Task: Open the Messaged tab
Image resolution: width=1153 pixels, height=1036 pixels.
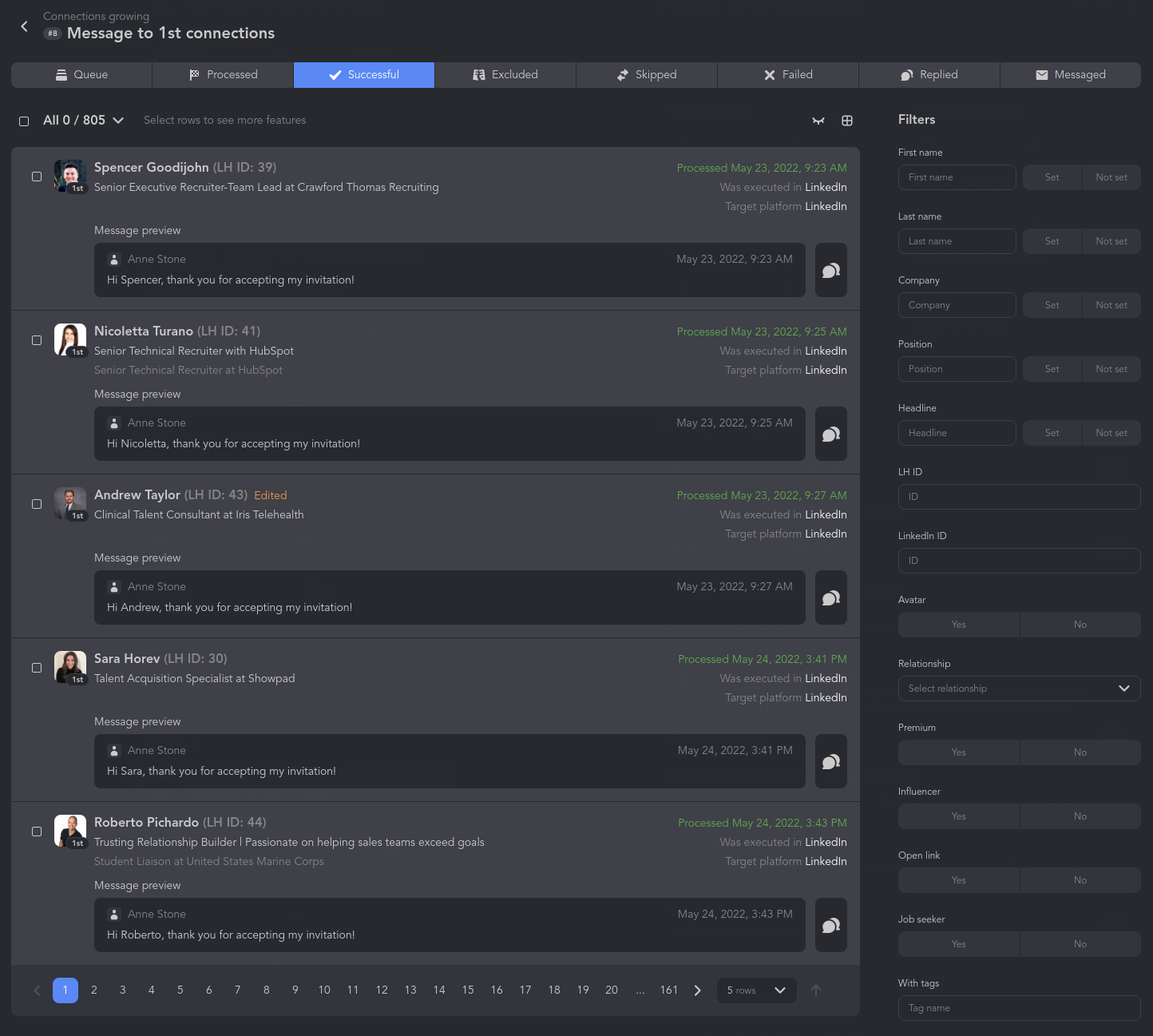Action: click(1071, 75)
